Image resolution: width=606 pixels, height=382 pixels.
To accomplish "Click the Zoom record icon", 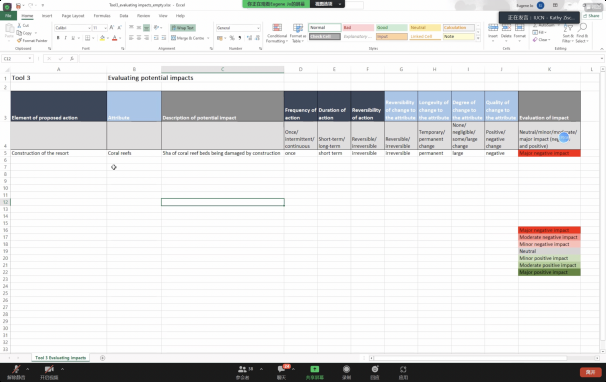I will tap(346, 369).
